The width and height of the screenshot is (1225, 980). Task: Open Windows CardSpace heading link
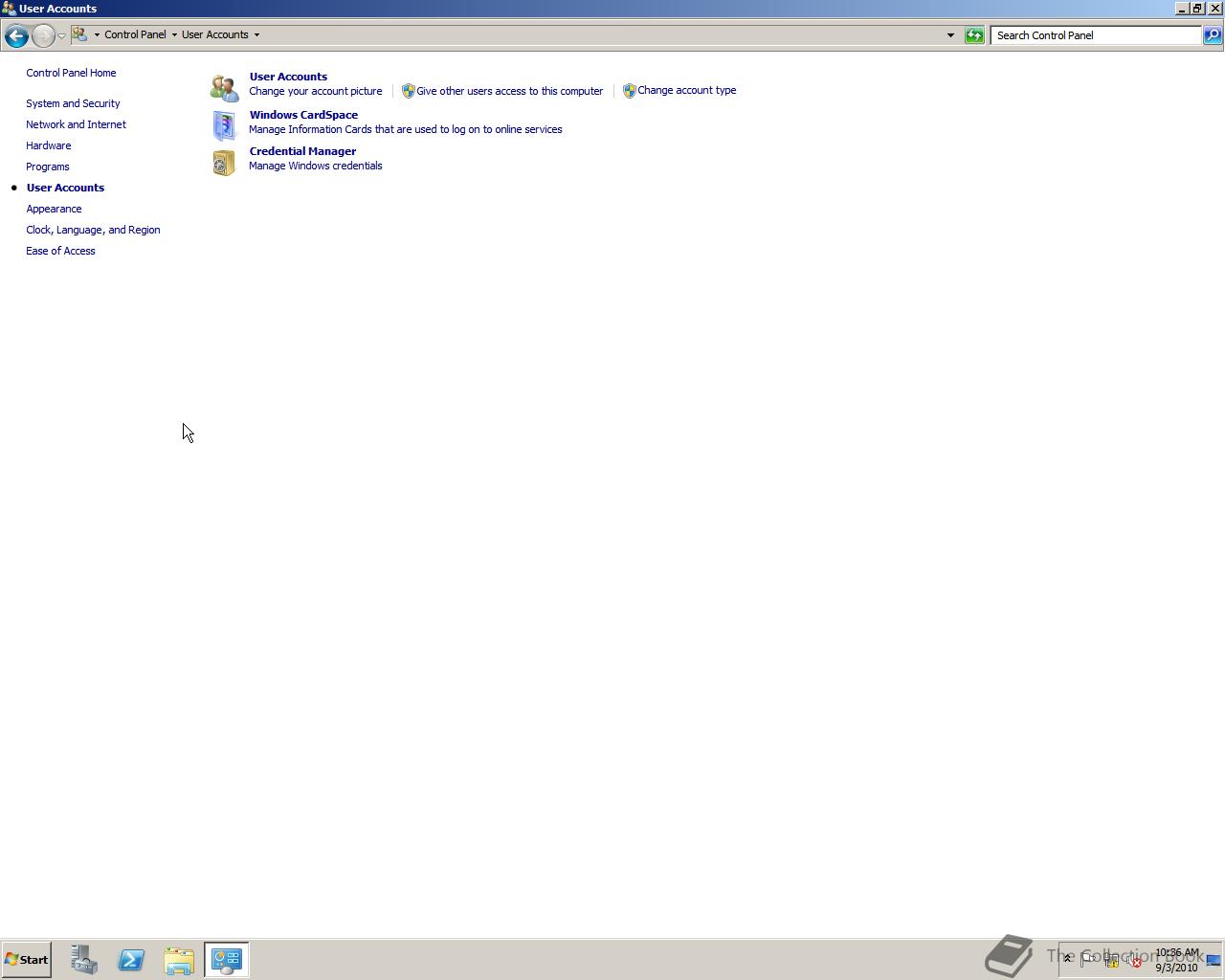tap(303, 115)
